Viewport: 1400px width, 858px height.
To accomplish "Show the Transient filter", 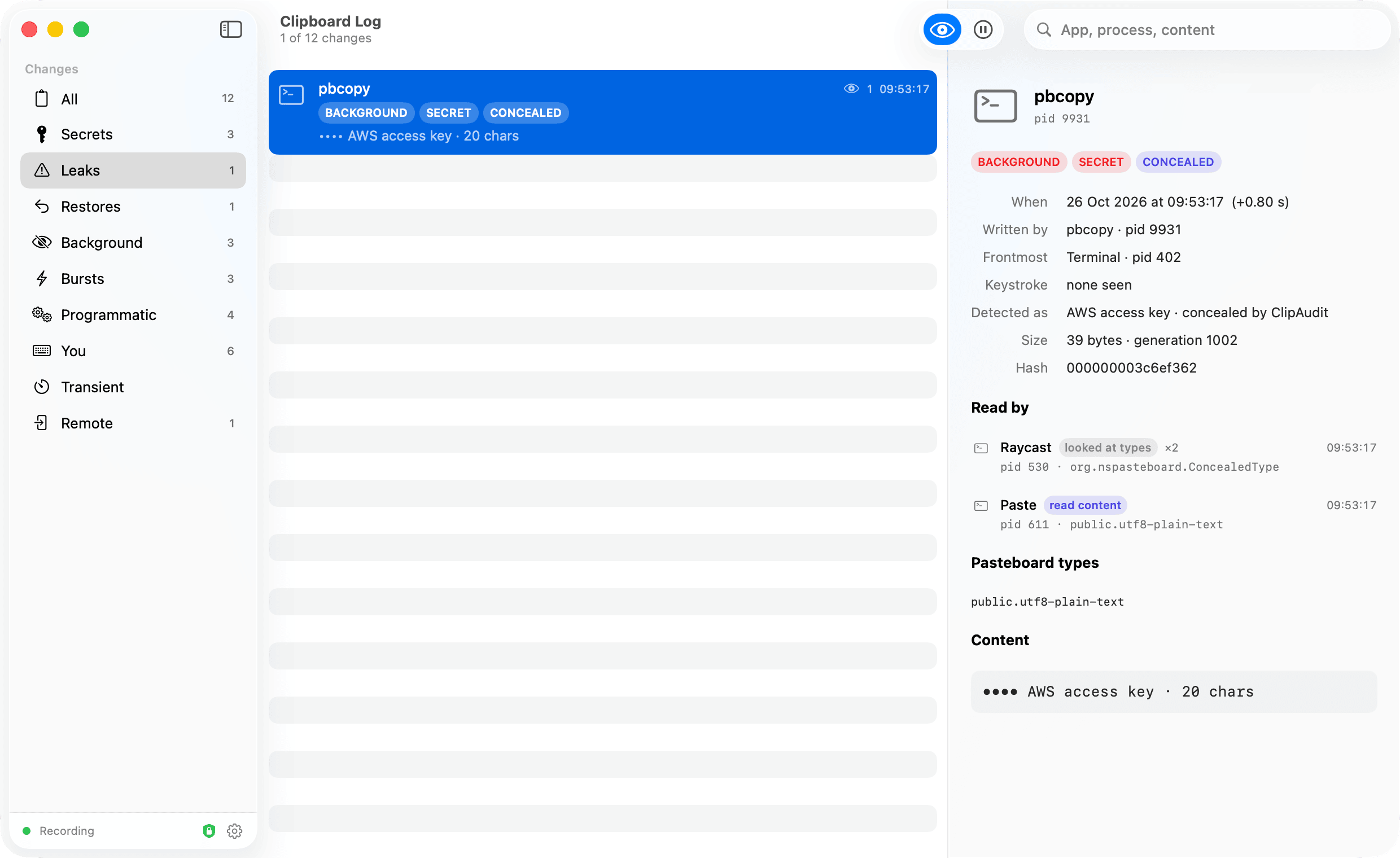I will pyautogui.click(x=133, y=387).
